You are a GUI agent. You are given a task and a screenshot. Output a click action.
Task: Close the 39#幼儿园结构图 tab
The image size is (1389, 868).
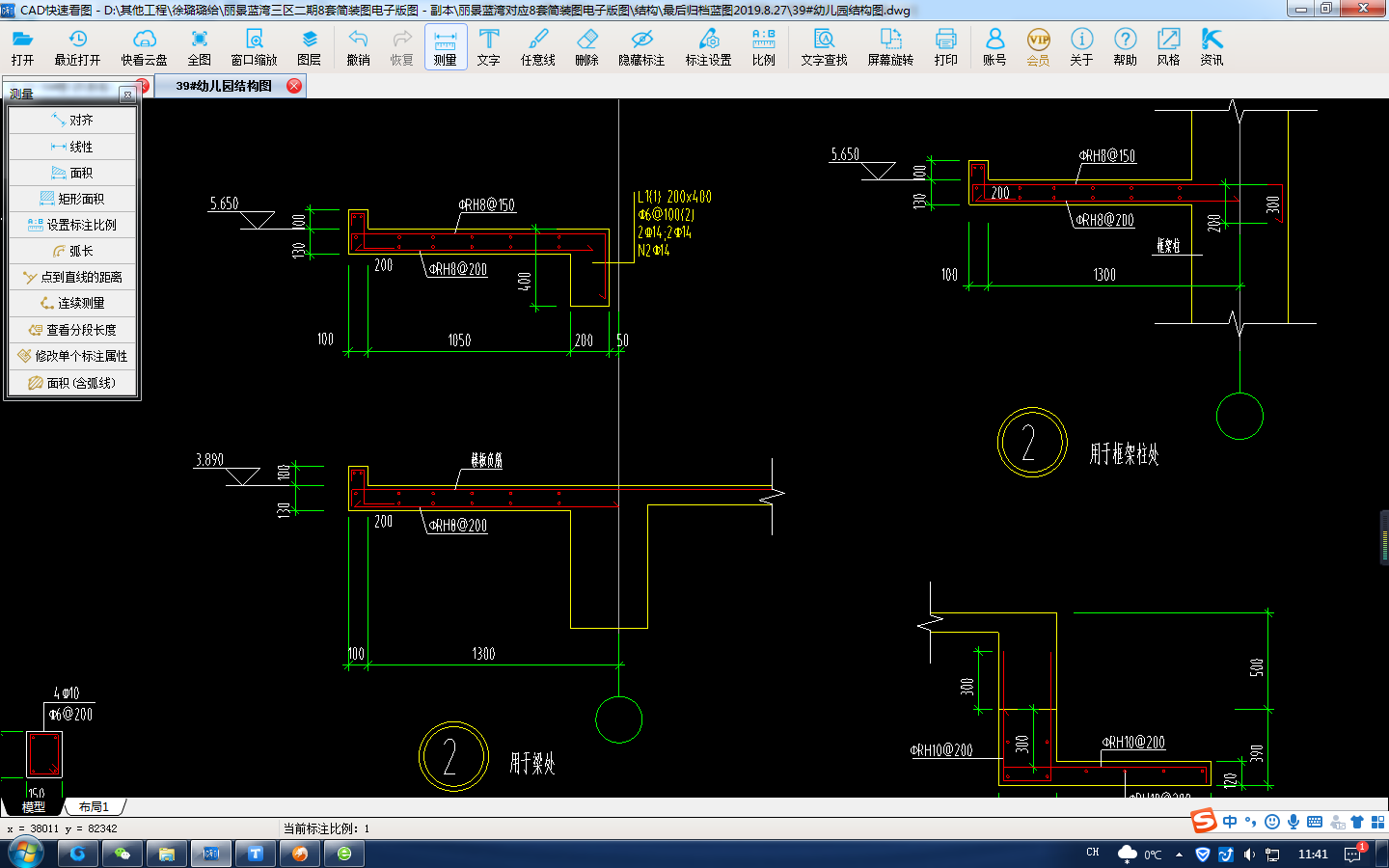tap(294, 86)
